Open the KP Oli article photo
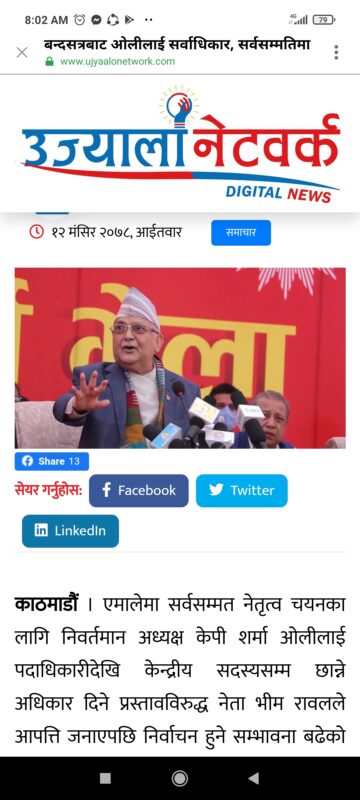This screenshot has height=800, width=360. point(180,358)
